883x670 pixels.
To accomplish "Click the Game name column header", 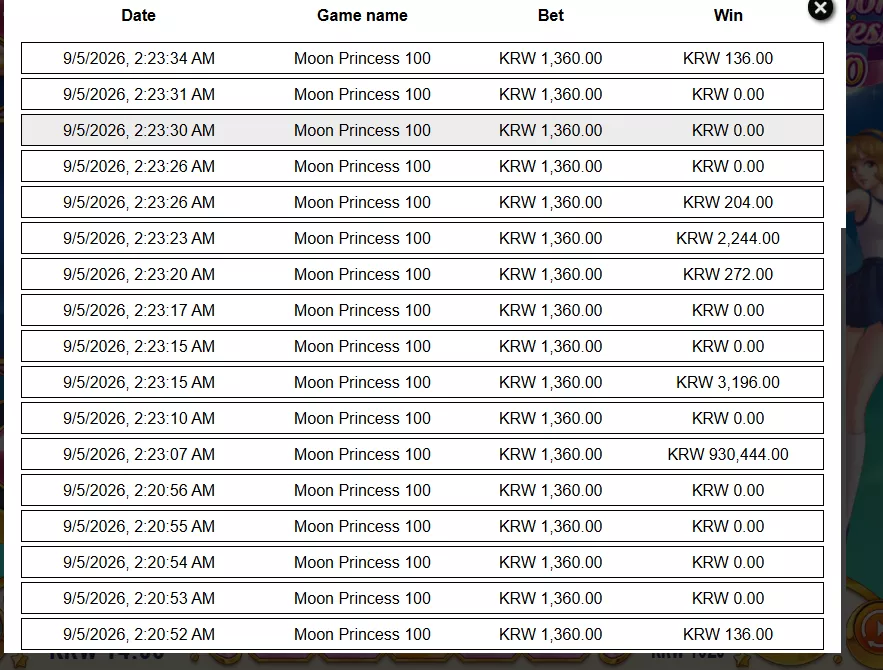I will coord(362,15).
